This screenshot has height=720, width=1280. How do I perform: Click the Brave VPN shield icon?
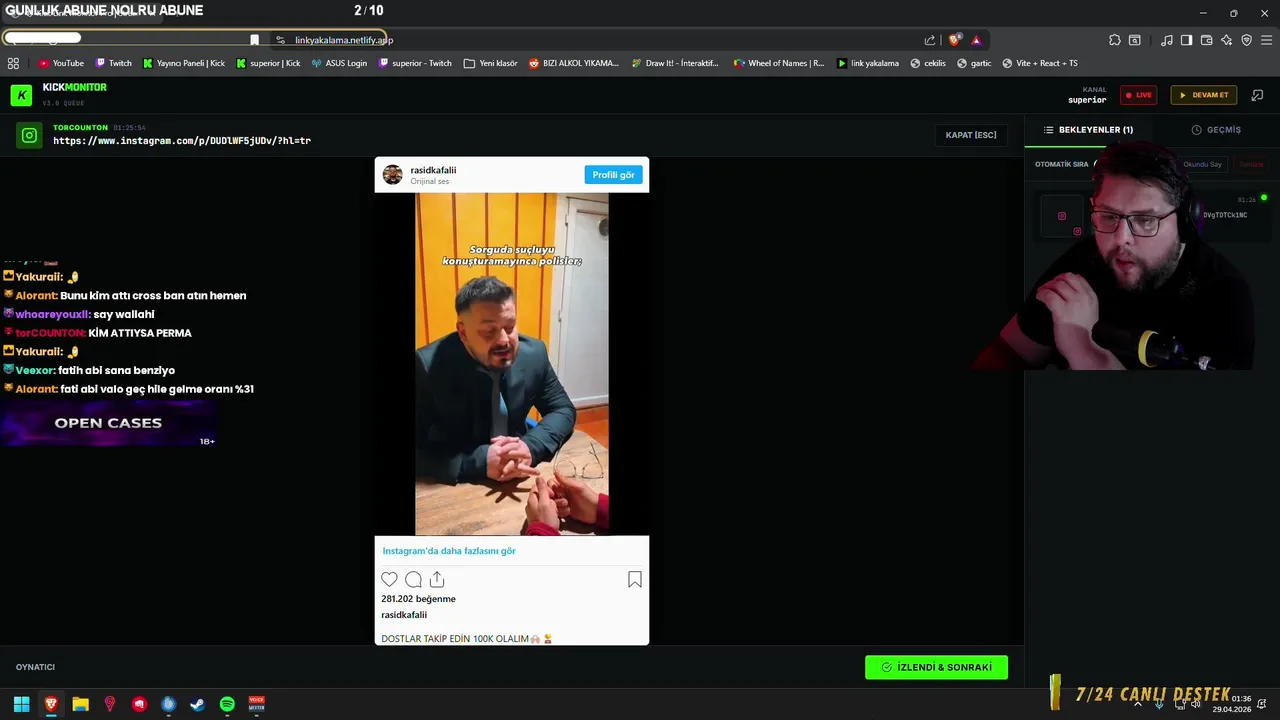tap(1246, 40)
